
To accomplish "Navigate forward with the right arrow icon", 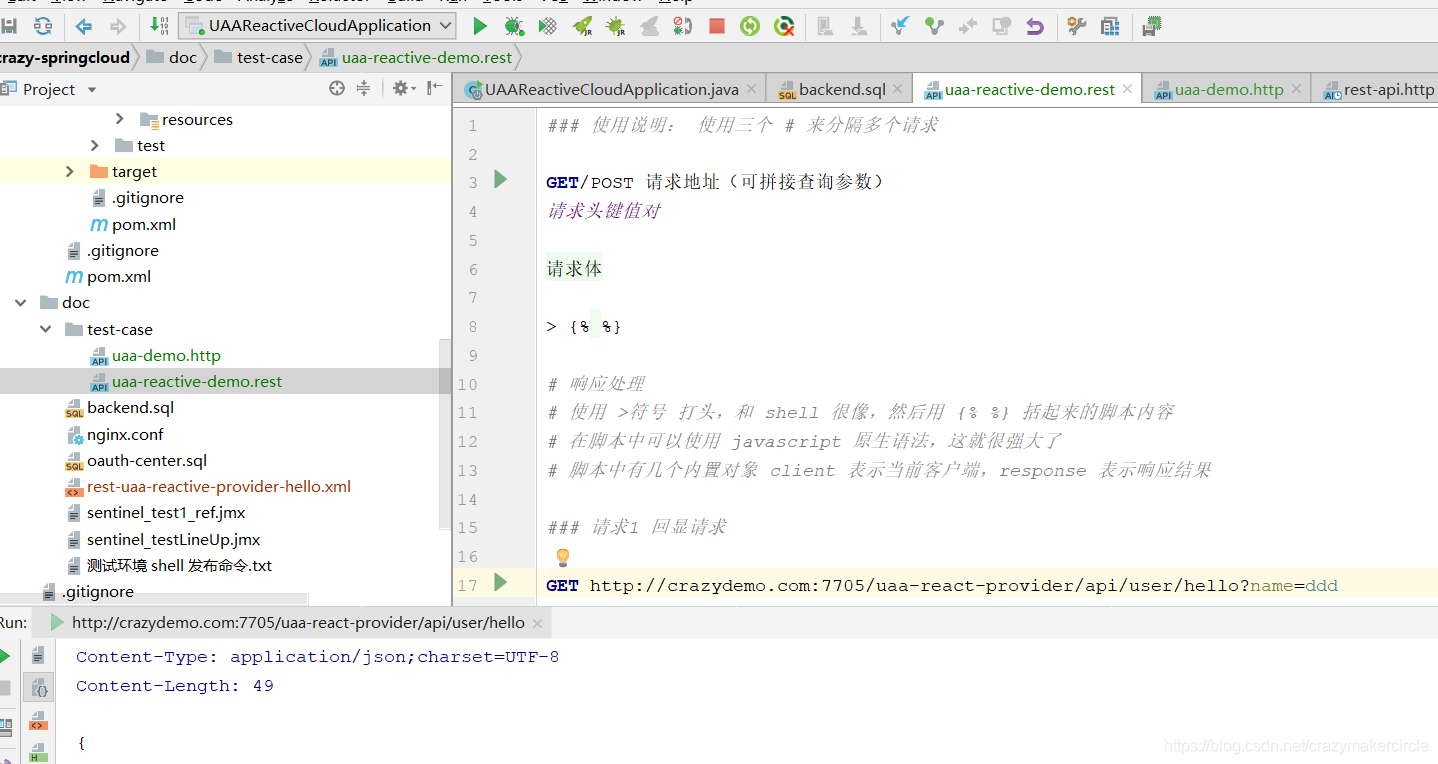I will (x=118, y=26).
